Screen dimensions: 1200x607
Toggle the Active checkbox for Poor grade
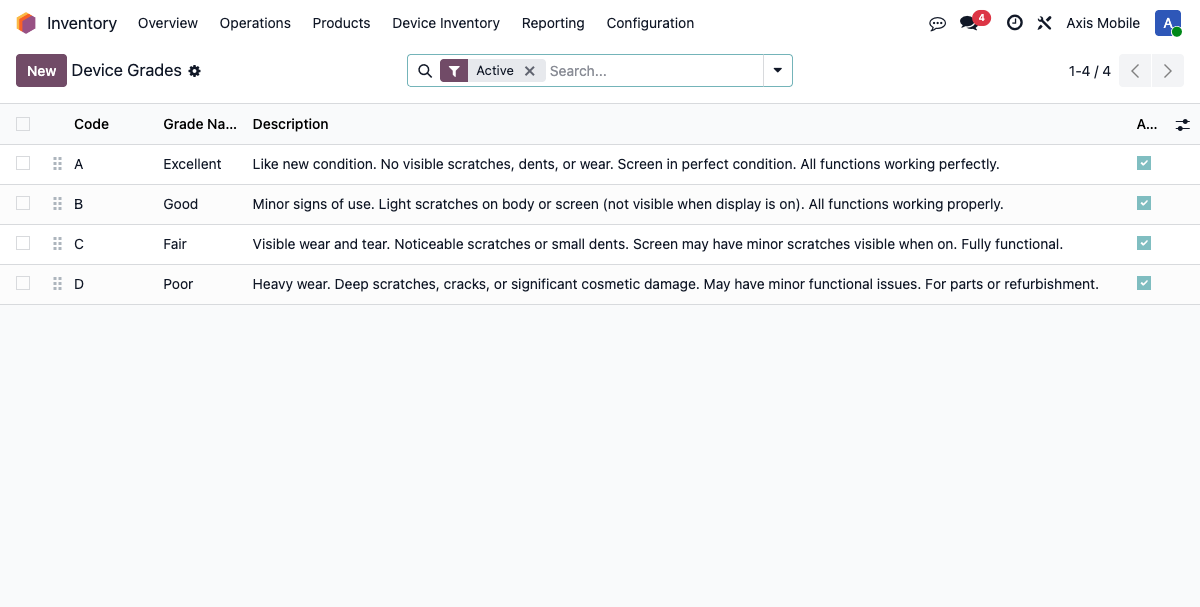1144,283
